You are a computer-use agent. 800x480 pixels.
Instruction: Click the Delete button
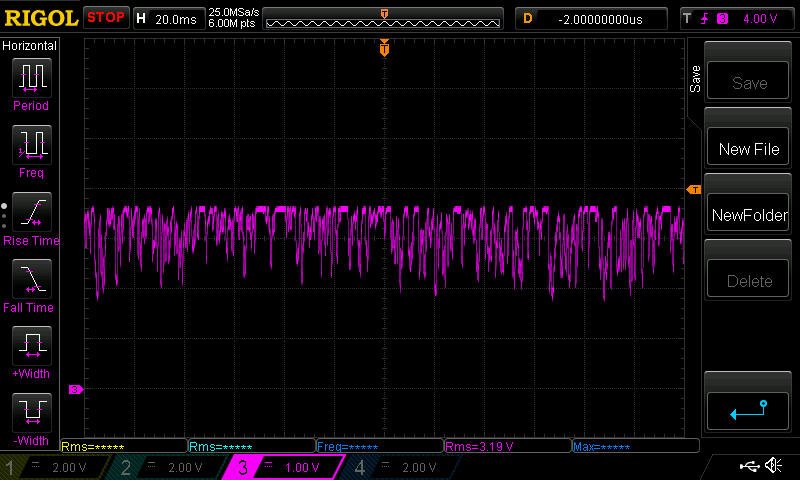(748, 279)
